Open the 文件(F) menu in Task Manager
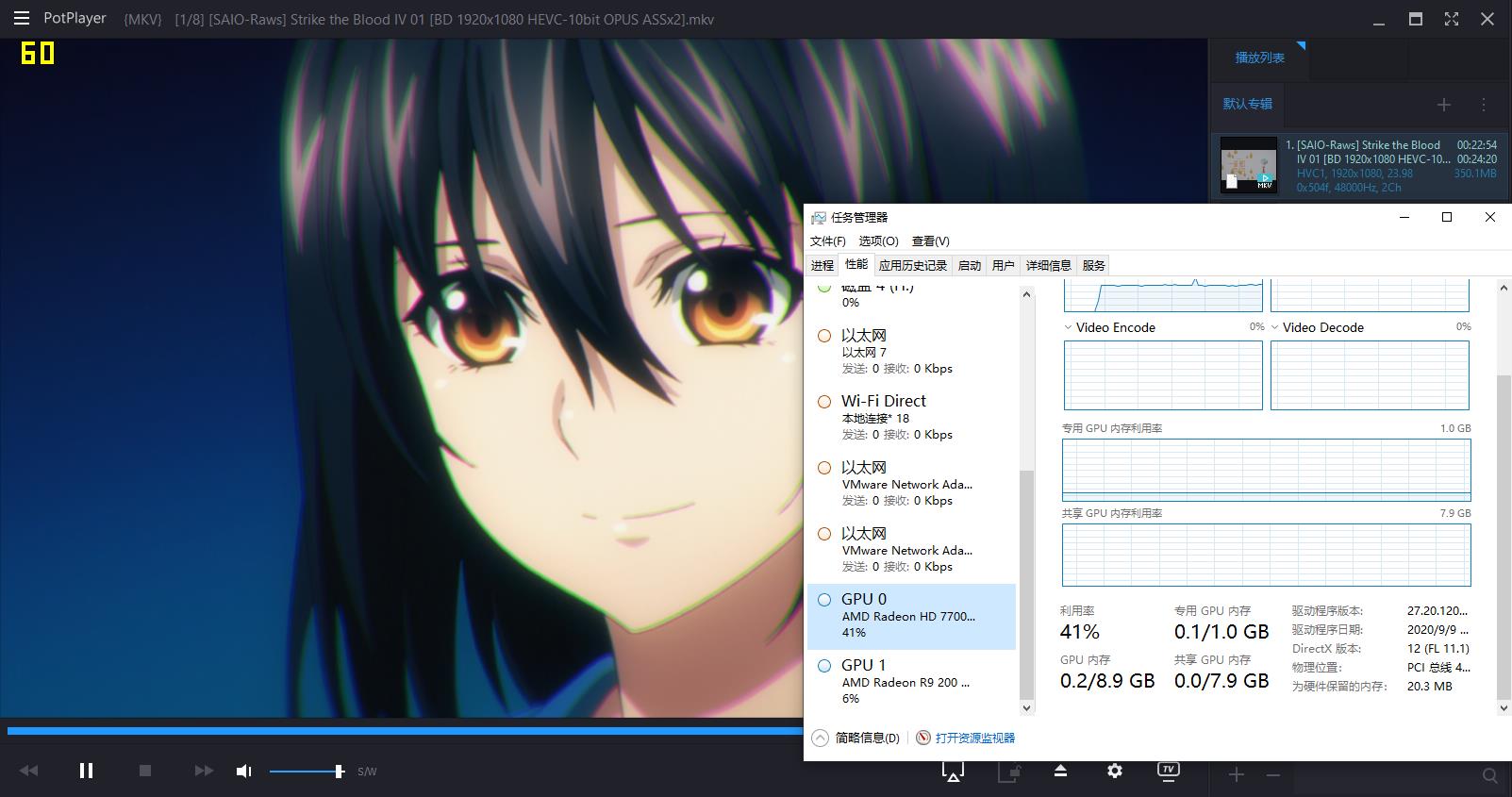Viewport: 1512px width, 797px height. [x=827, y=241]
